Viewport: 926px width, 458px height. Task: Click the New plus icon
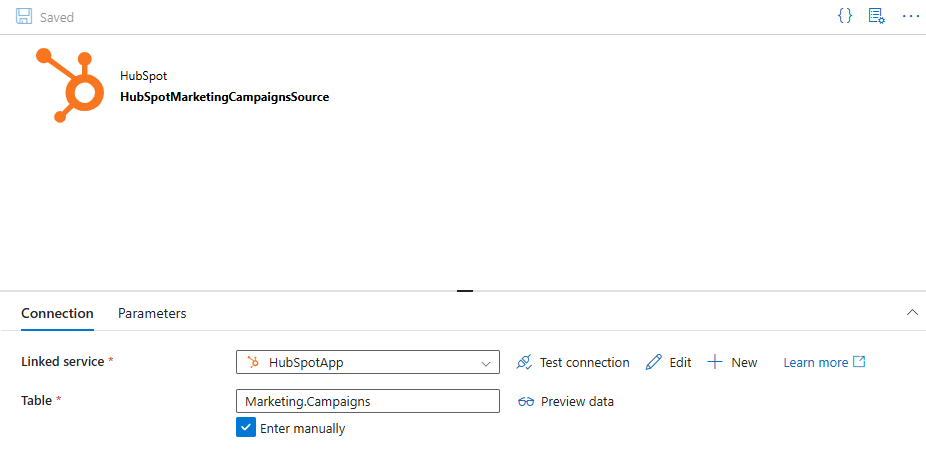coord(715,362)
